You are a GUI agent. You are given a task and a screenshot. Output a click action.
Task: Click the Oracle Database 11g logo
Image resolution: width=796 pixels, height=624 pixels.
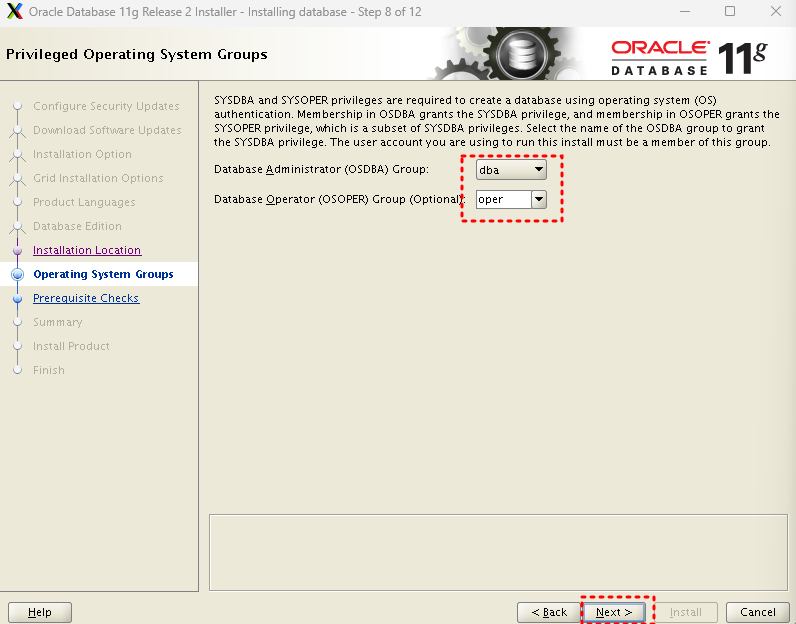pos(689,58)
